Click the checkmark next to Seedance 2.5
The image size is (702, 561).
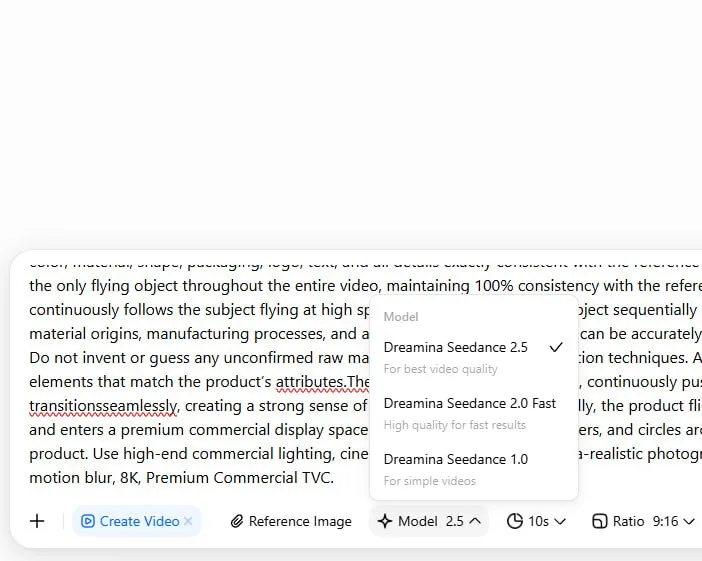556,347
